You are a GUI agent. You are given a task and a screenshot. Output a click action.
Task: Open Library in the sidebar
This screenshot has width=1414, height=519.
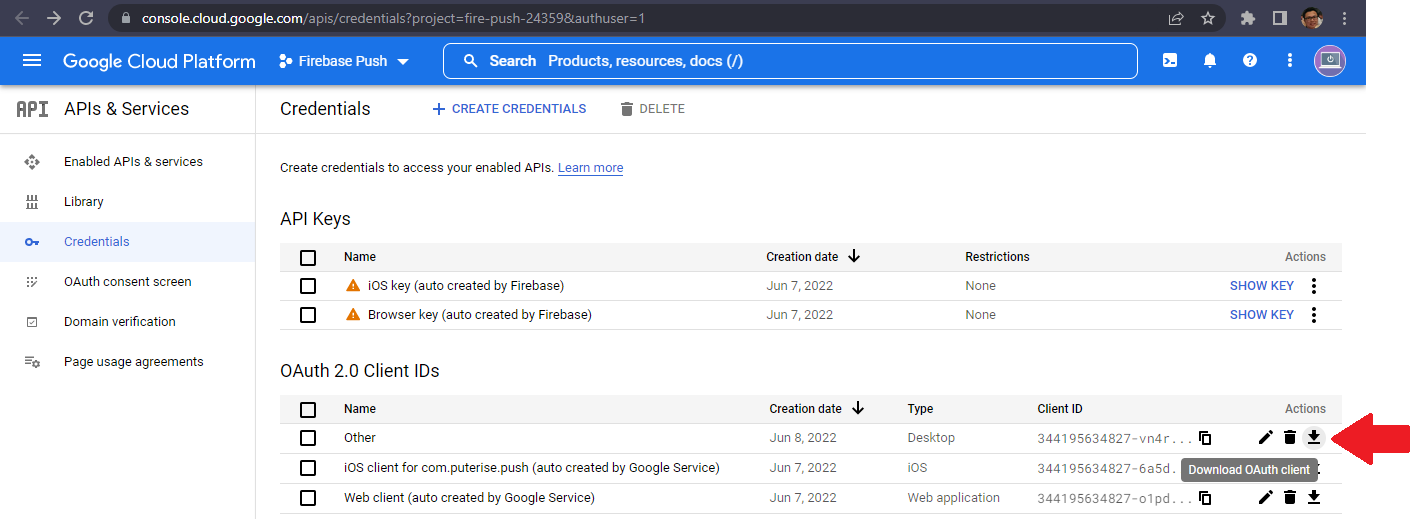pos(83,202)
